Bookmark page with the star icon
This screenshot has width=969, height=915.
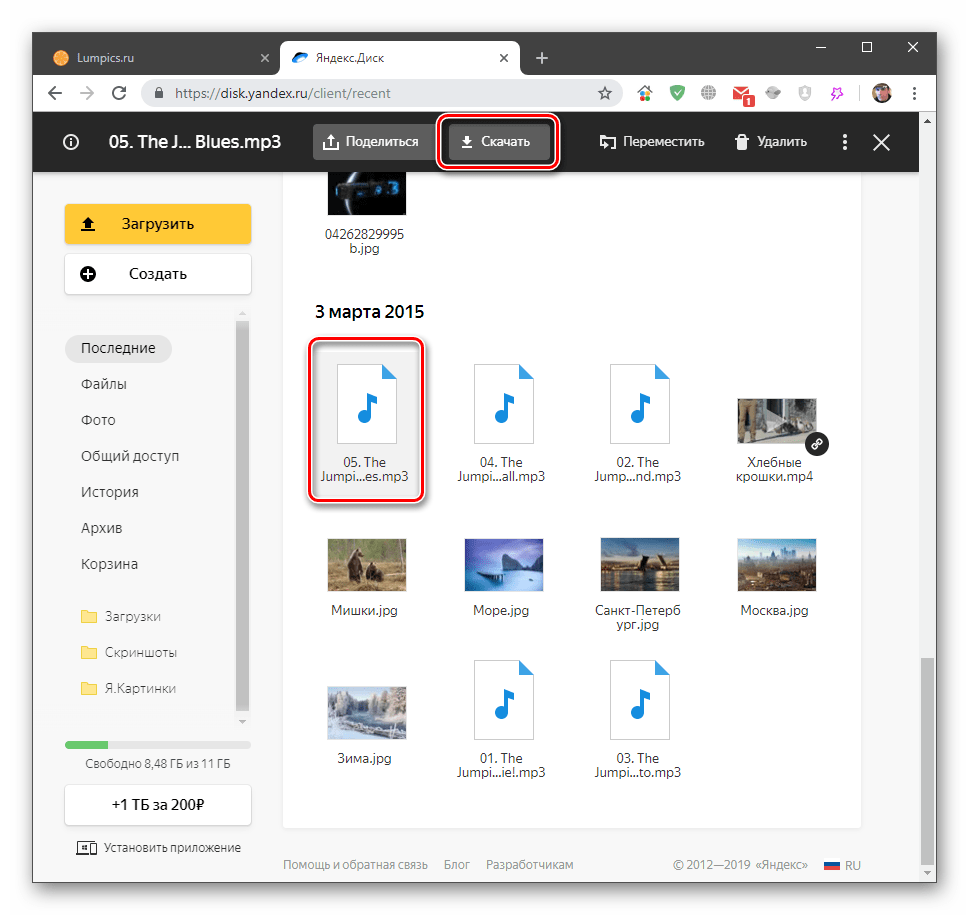point(605,93)
